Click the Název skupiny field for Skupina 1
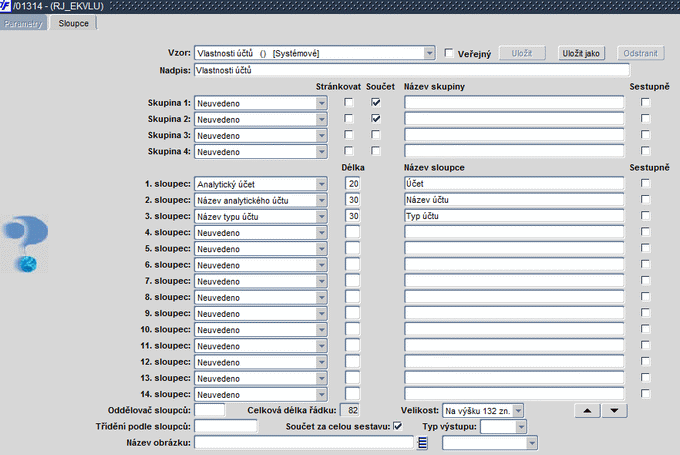The image size is (680, 455). [x=514, y=102]
